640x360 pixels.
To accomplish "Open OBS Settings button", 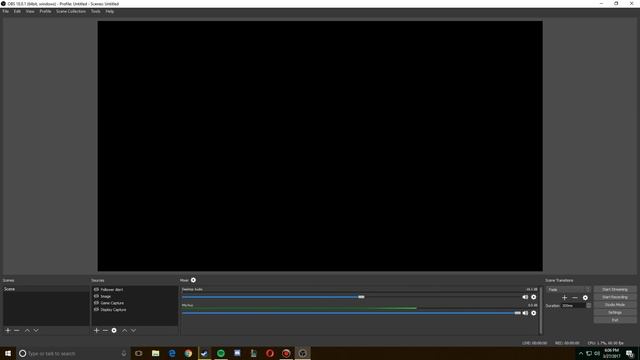I will coord(615,312).
